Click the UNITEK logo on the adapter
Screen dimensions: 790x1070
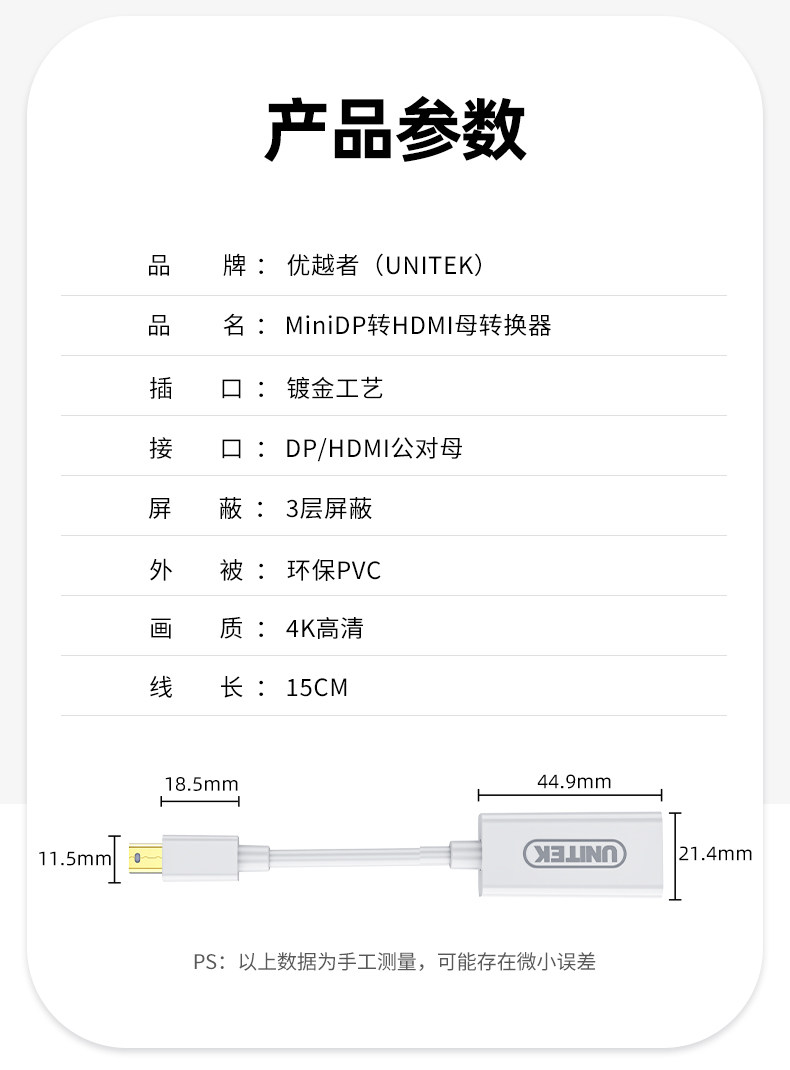pyautogui.click(x=575, y=854)
